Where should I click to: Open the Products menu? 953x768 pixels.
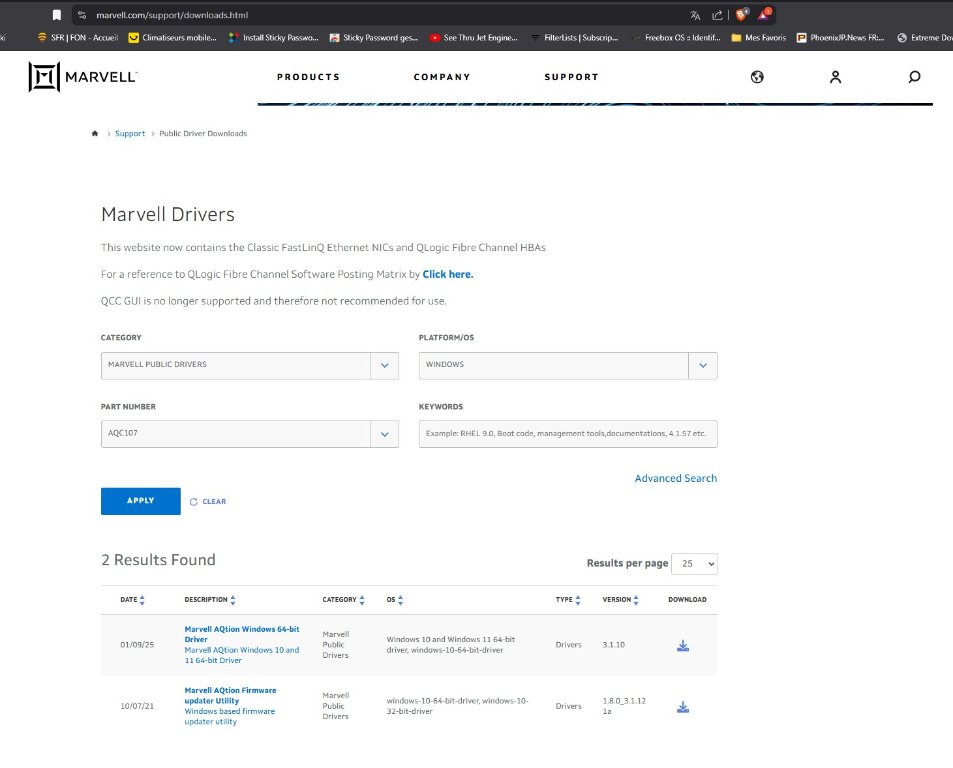[x=308, y=77]
